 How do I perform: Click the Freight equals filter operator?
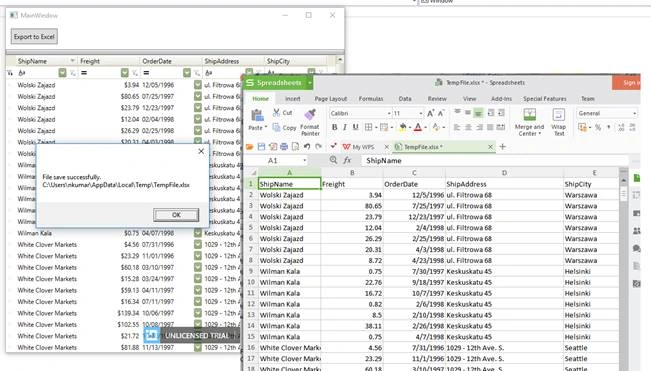pyautogui.click(x=84, y=73)
